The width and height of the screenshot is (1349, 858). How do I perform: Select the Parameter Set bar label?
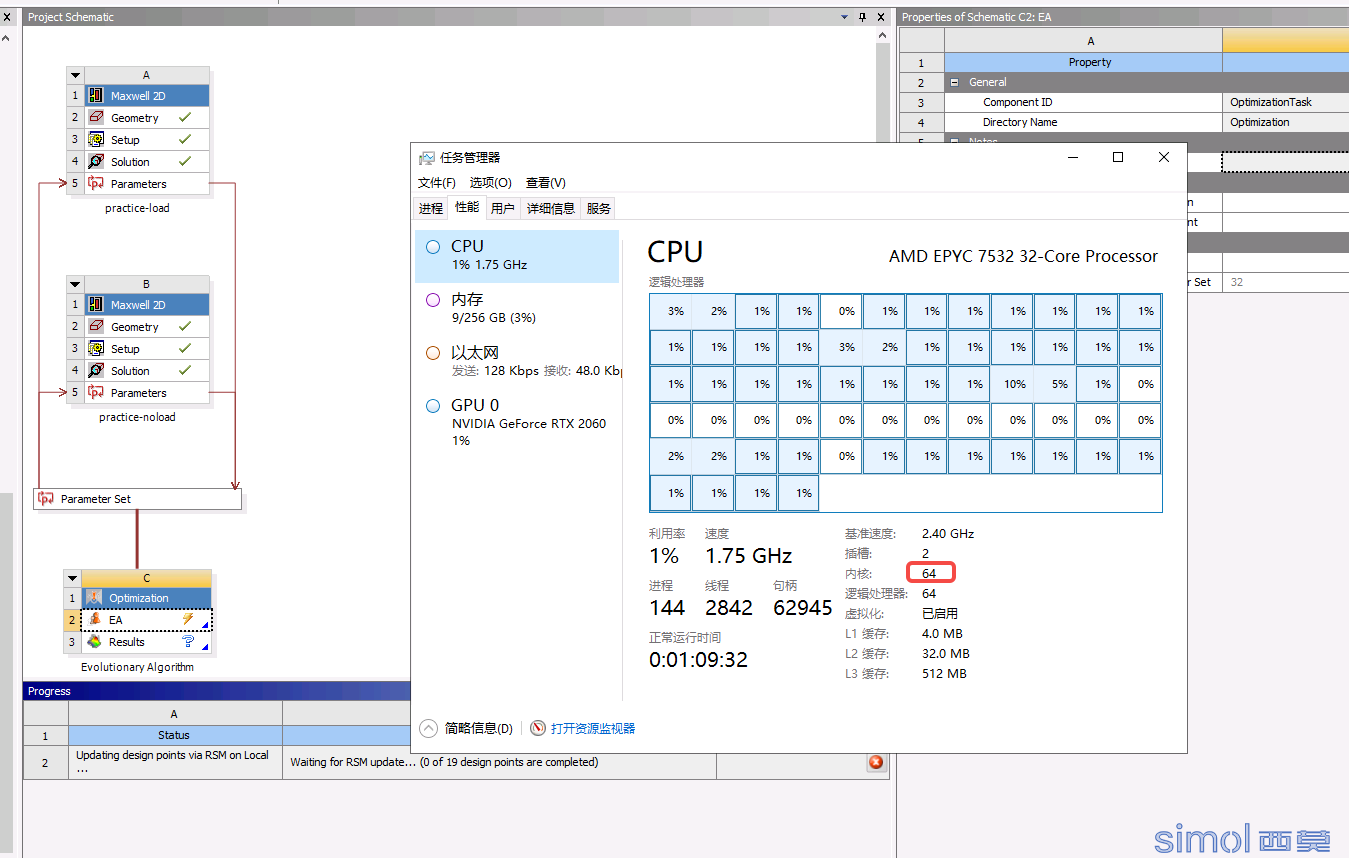pos(96,499)
